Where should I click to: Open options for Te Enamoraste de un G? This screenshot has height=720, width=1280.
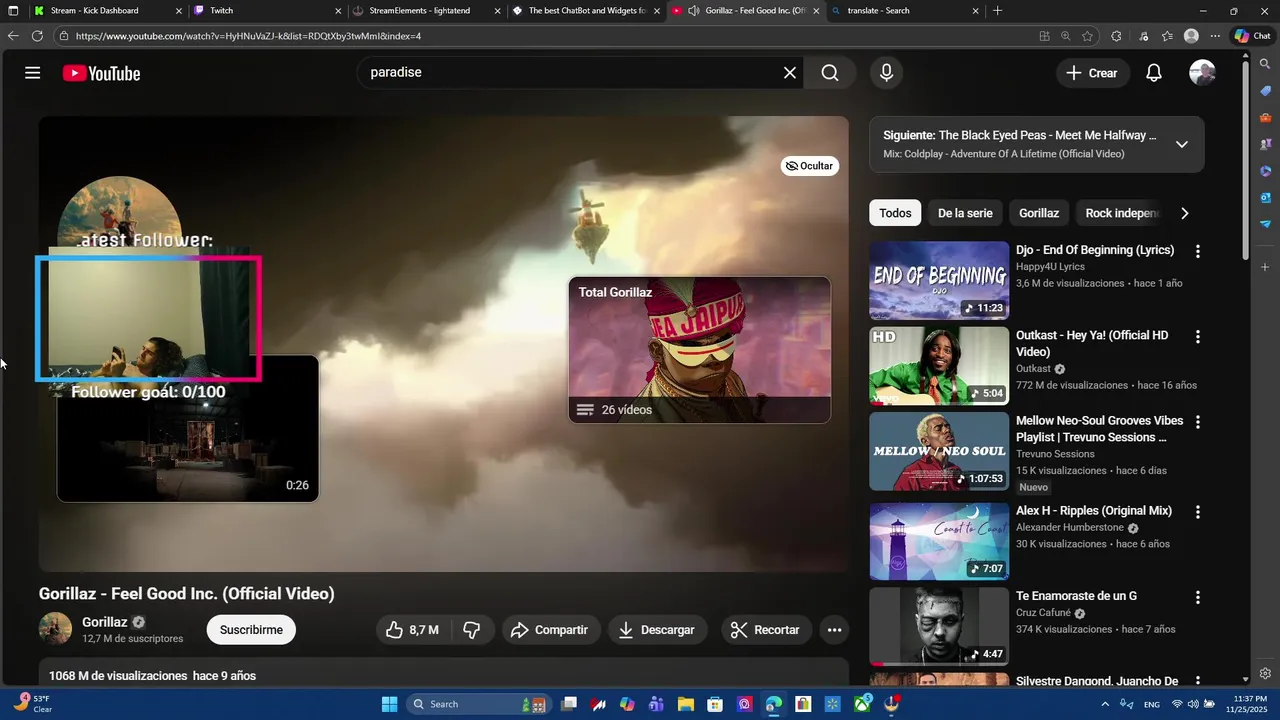(x=1198, y=597)
